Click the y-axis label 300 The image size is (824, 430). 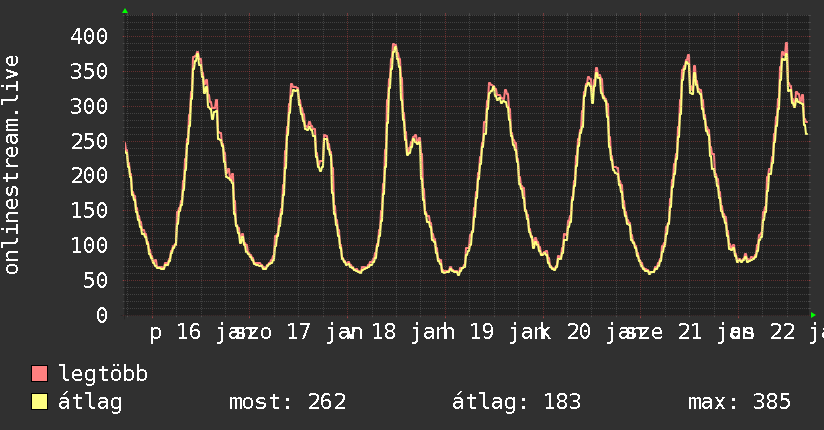(x=89, y=106)
